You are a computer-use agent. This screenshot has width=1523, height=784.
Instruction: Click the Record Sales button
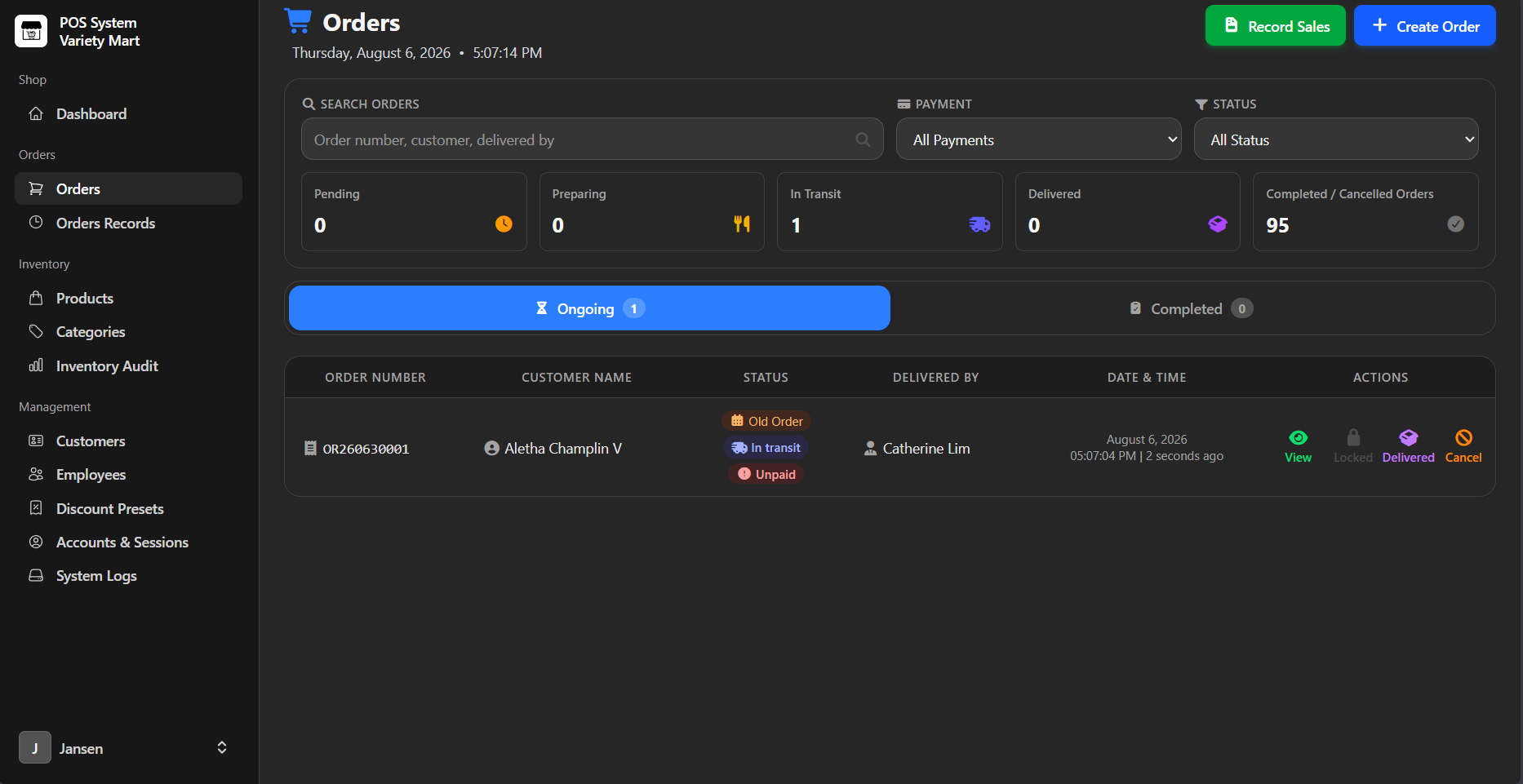click(x=1275, y=26)
